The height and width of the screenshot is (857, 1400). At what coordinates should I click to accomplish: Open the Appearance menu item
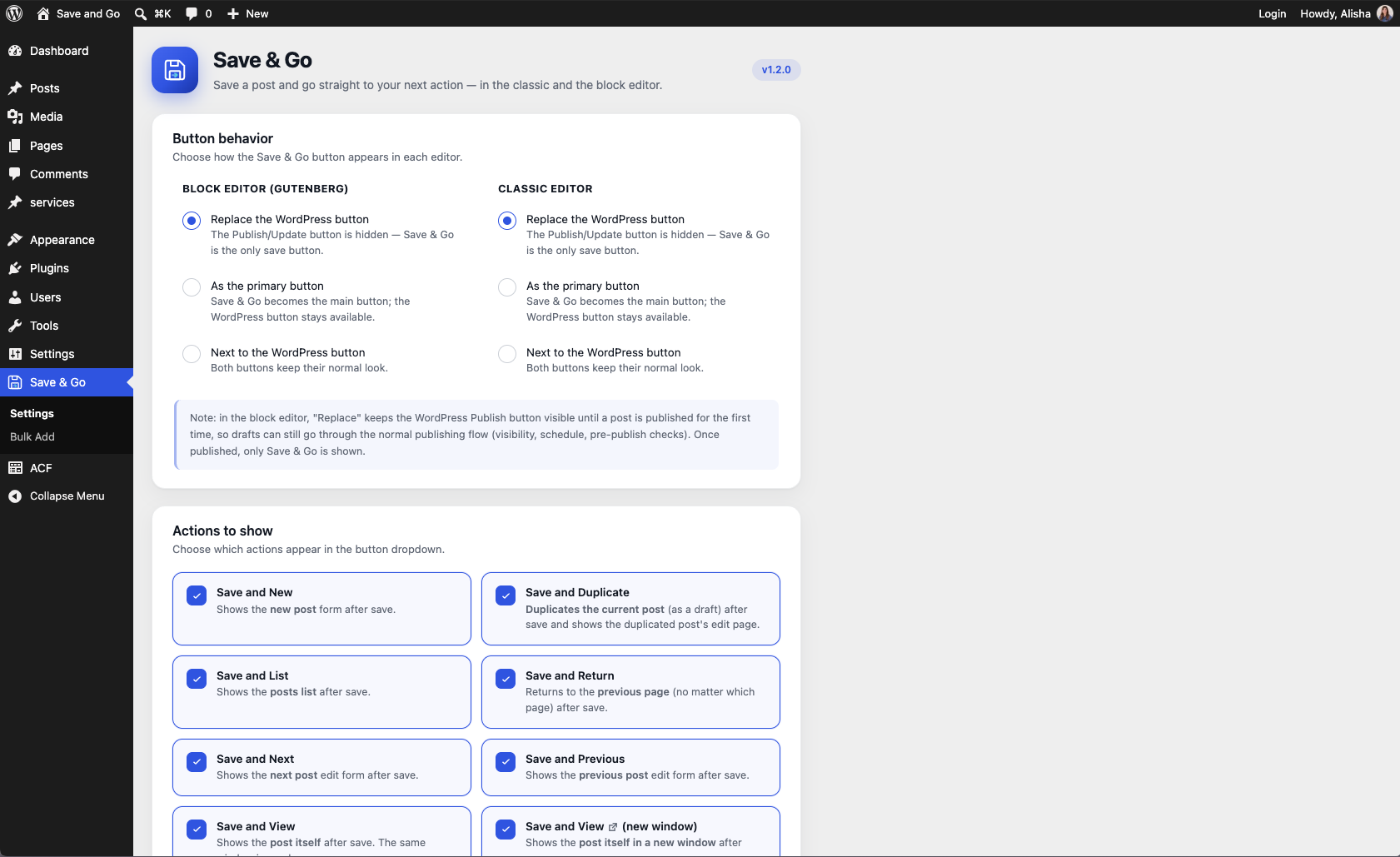(x=67, y=240)
